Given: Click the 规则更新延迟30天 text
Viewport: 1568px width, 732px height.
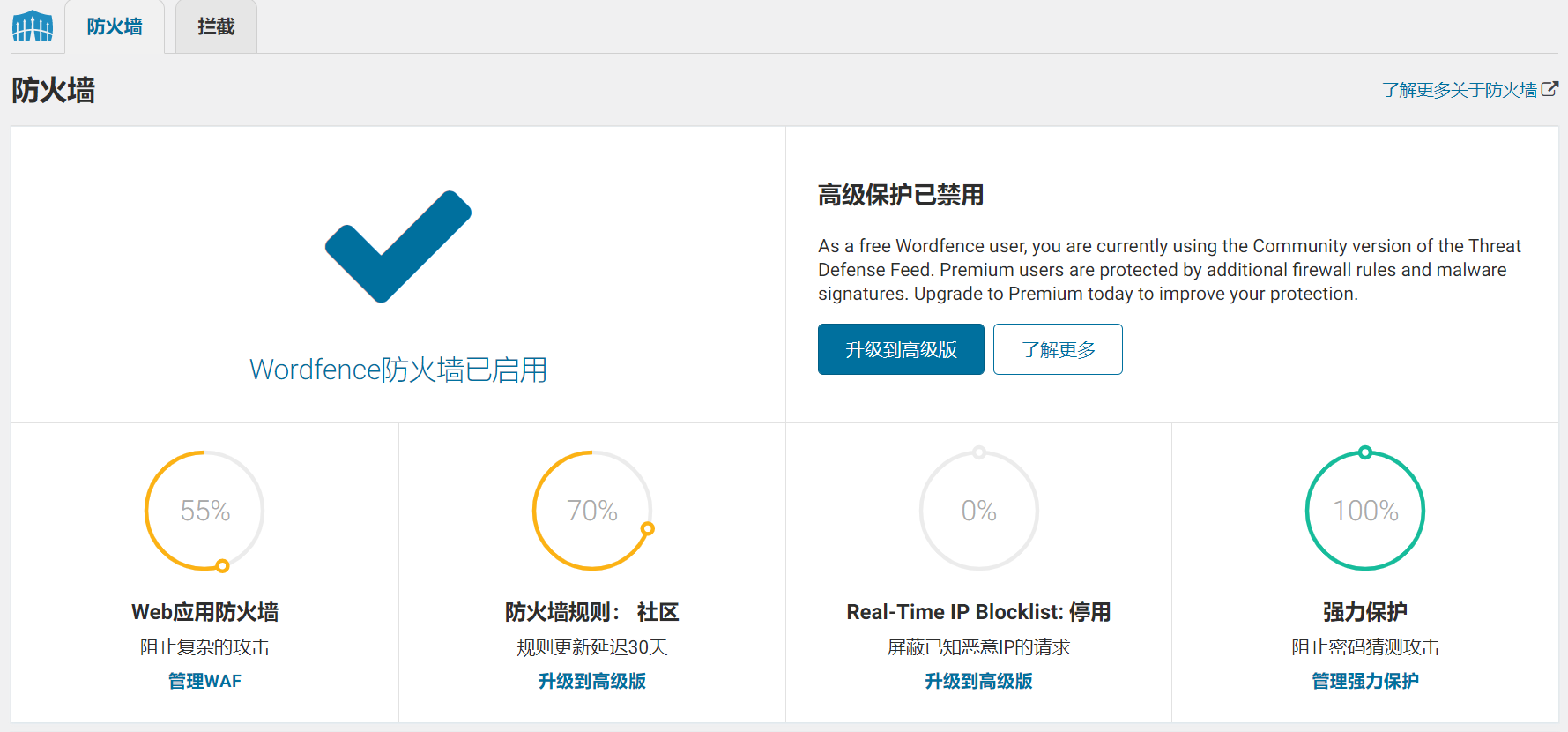Looking at the screenshot, I should [592, 647].
